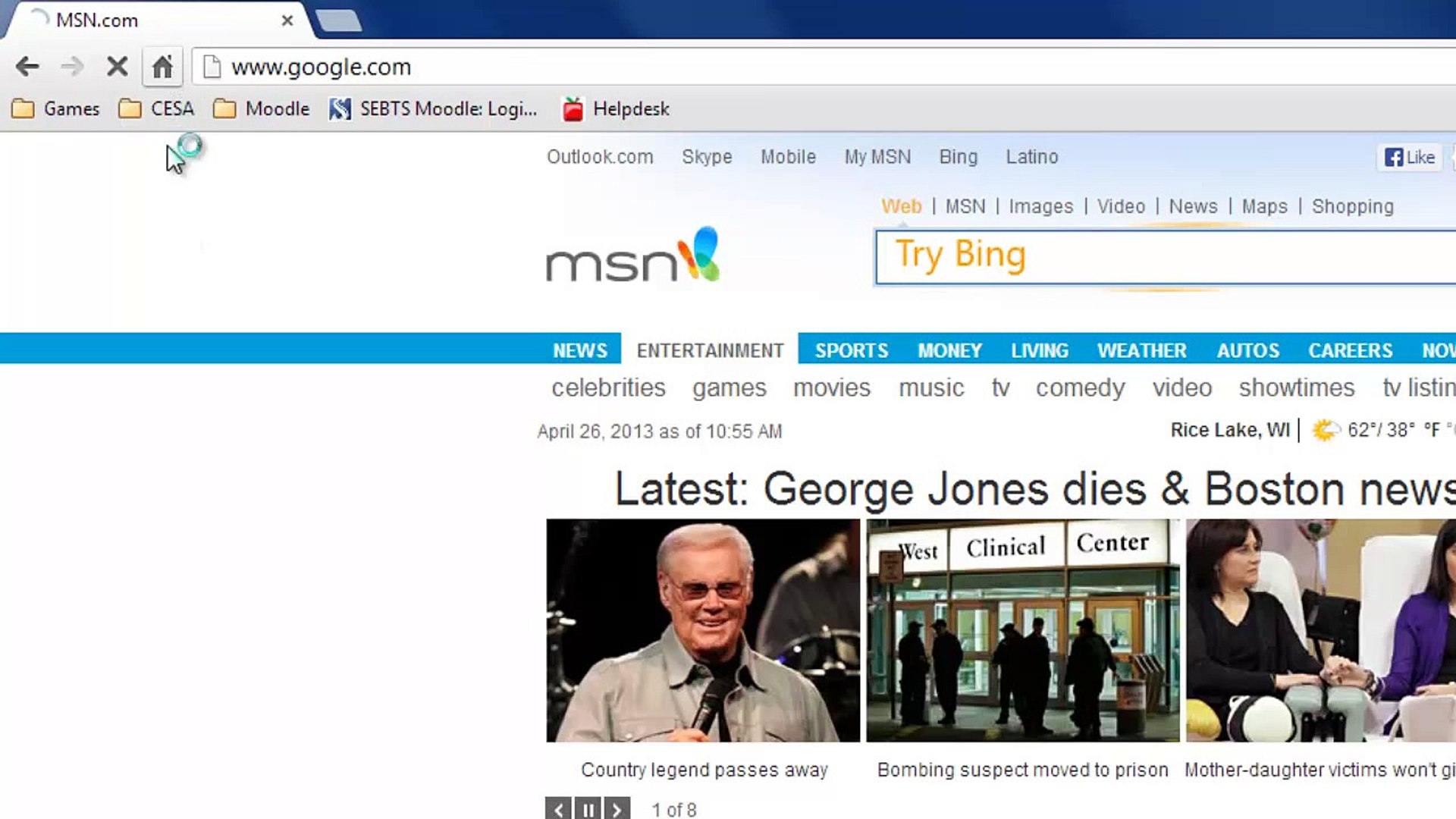The height and width of the screenshot is (819, 1456).
Task: Stop page loading with X button
Action: (x=117, y=67)
